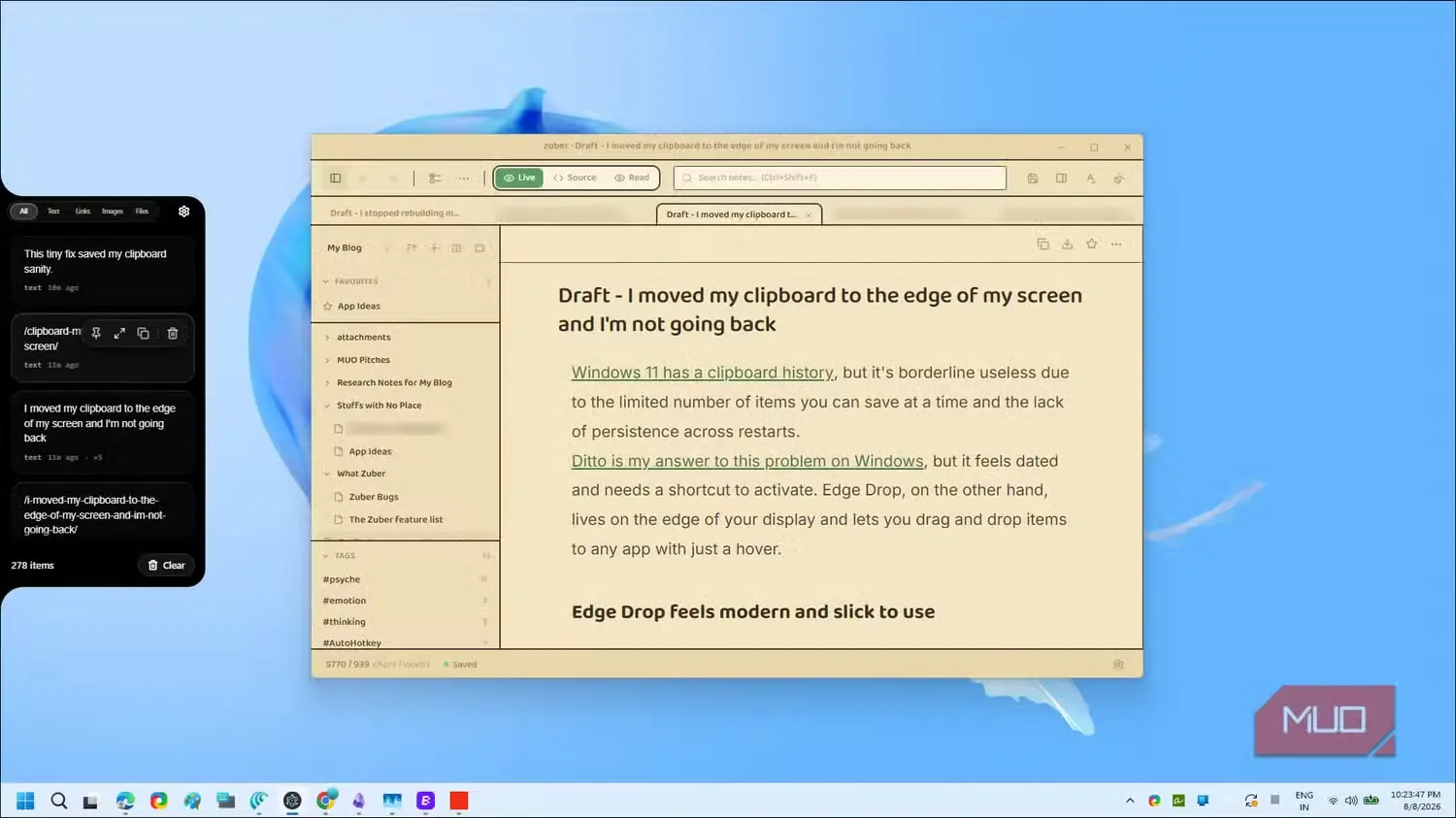Click the save disk icon in toolbar
The image size is (1456, 818).
pos(1033,178)
